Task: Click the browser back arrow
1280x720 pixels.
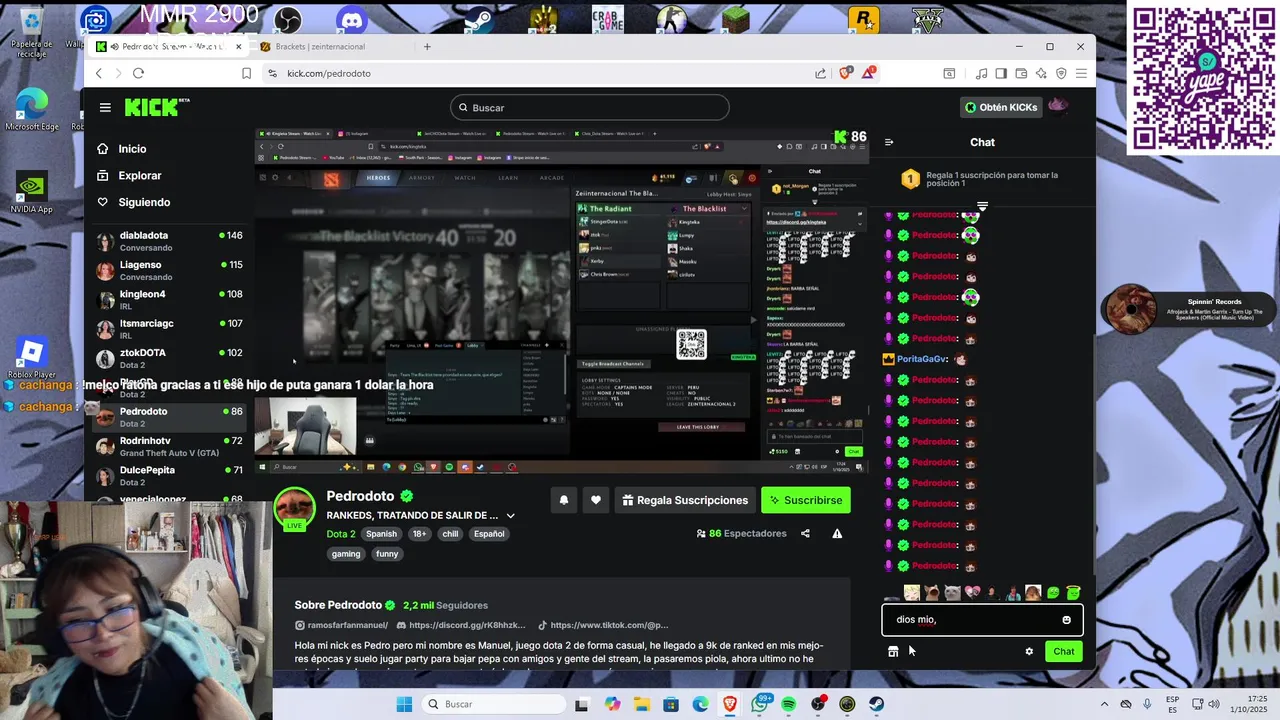Action: coord(98,73)
